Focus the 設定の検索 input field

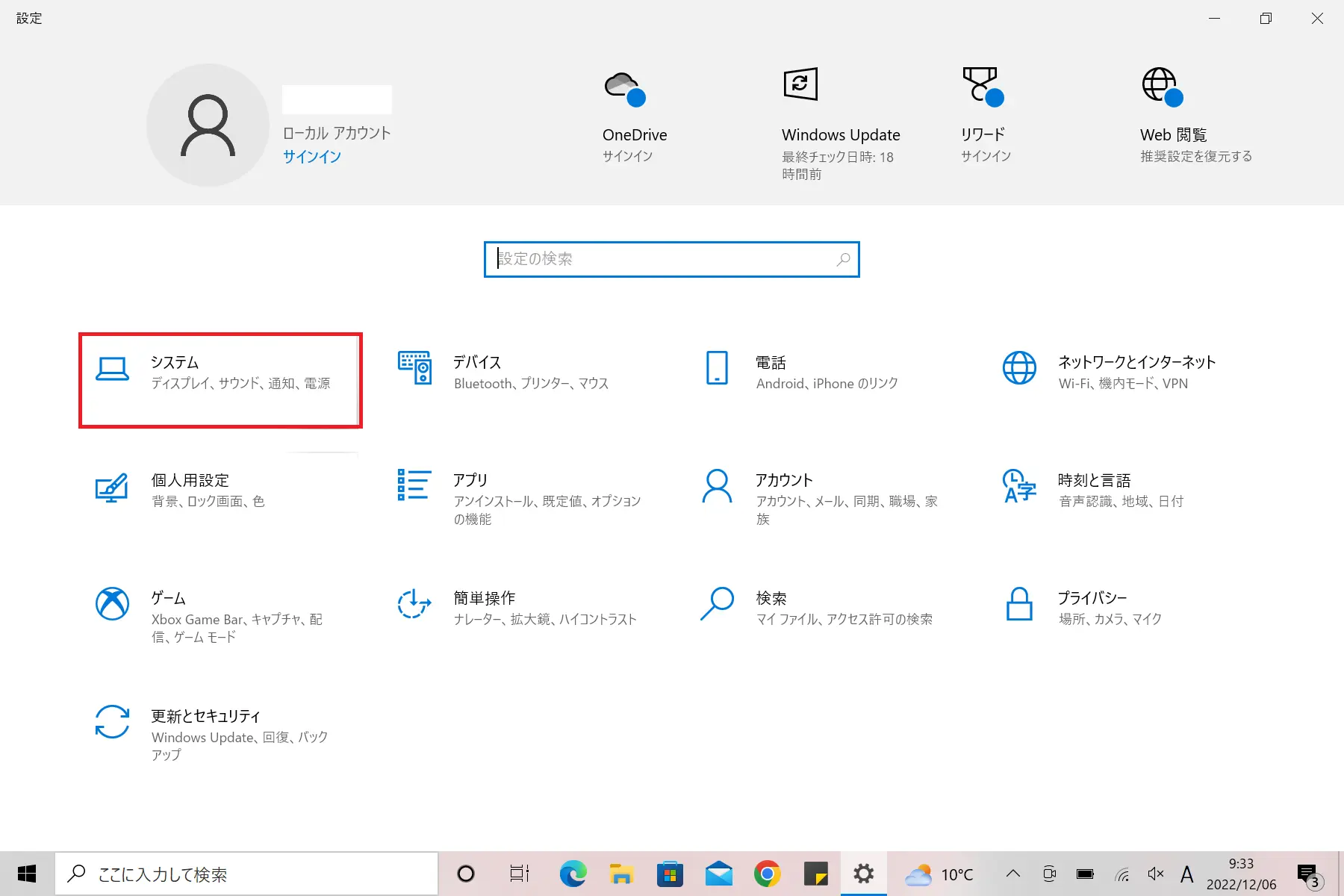click(x=672, y=259)
